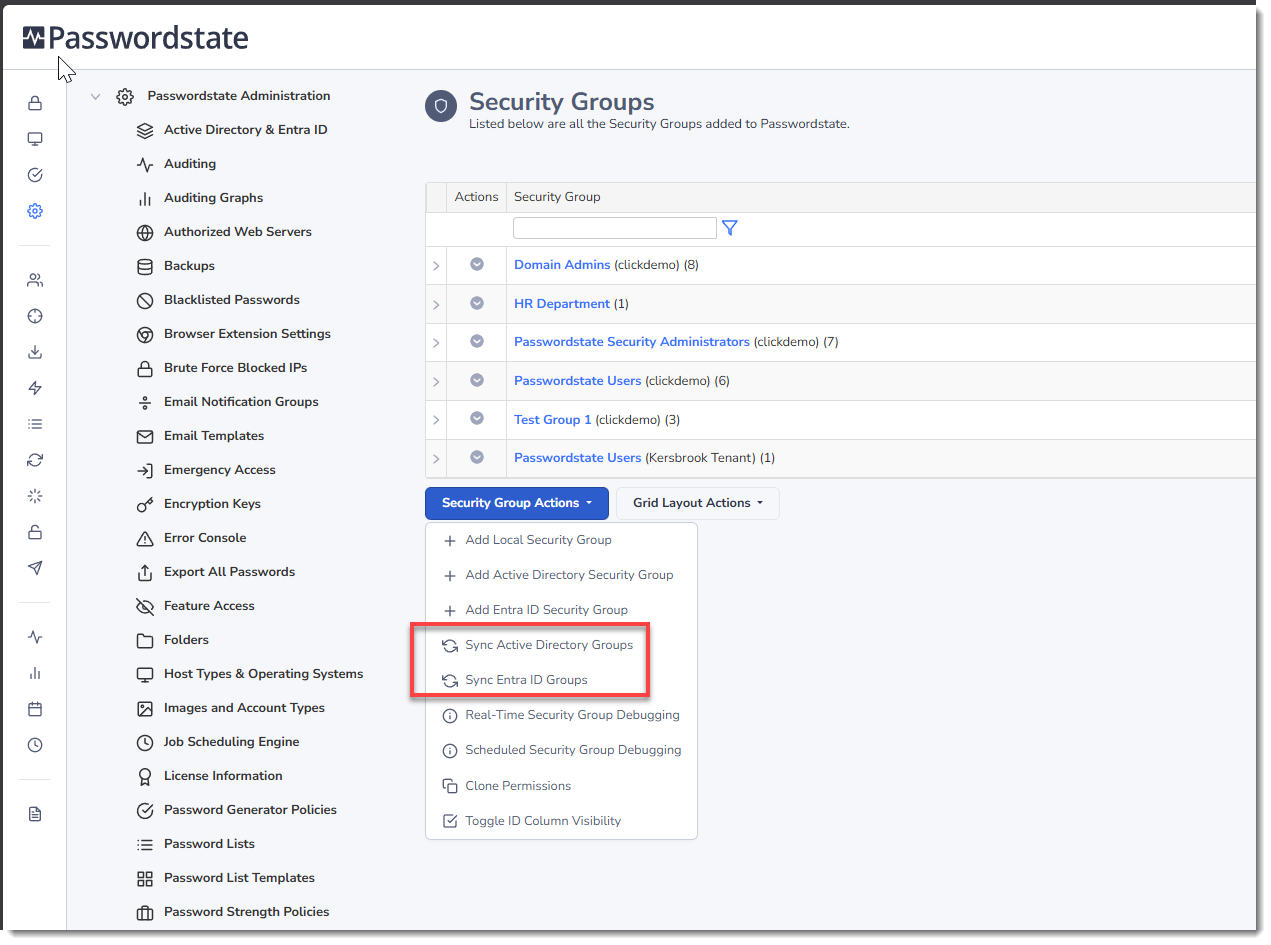Image resolution: width=1271 pixels, height=945 pixels.
Task: Click the open padlock icon in left rail
Action: coord(35,532)
